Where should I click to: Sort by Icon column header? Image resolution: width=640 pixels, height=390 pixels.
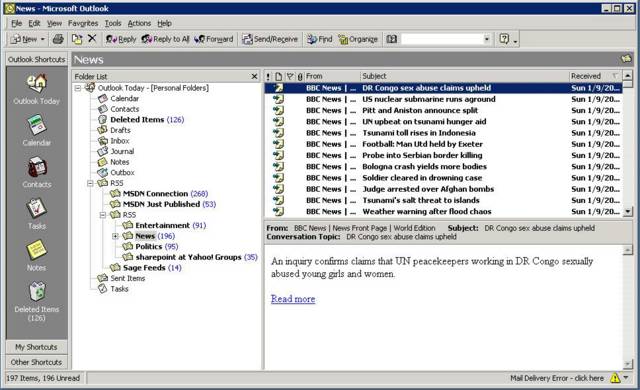tap(278, 76)
